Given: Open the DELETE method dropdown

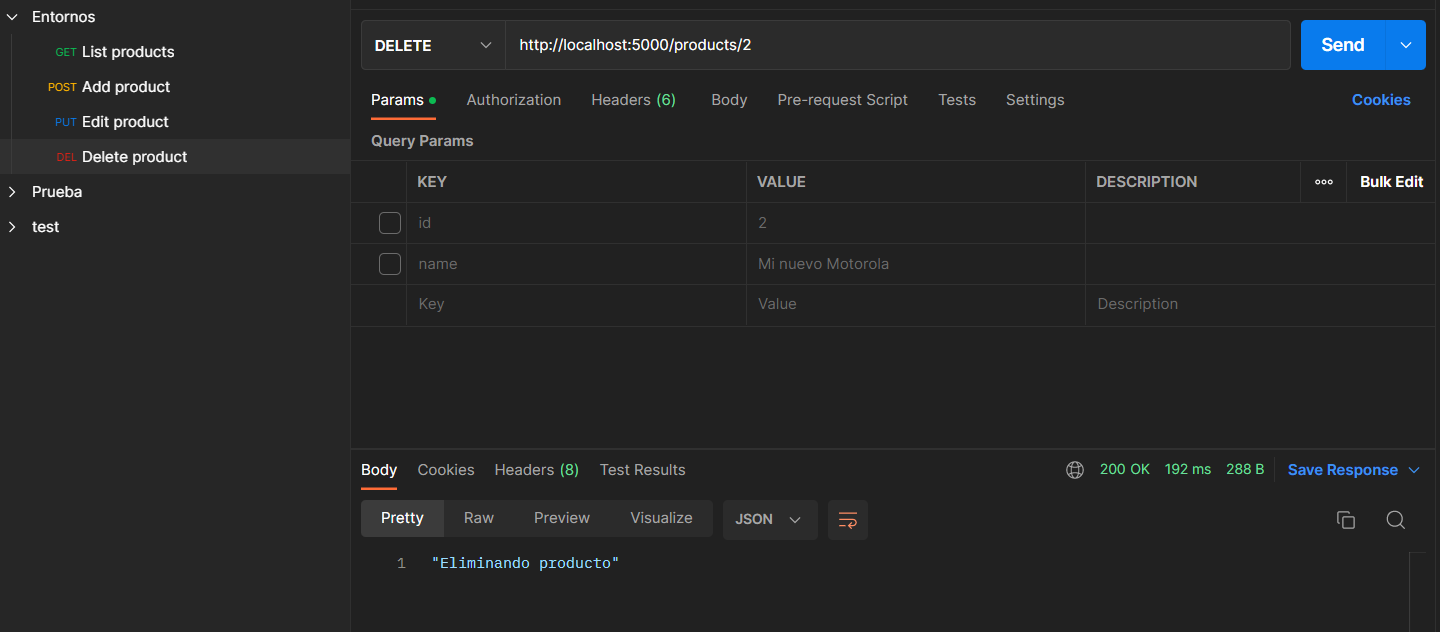Looking at the screenshot, I should pos(433,45).
